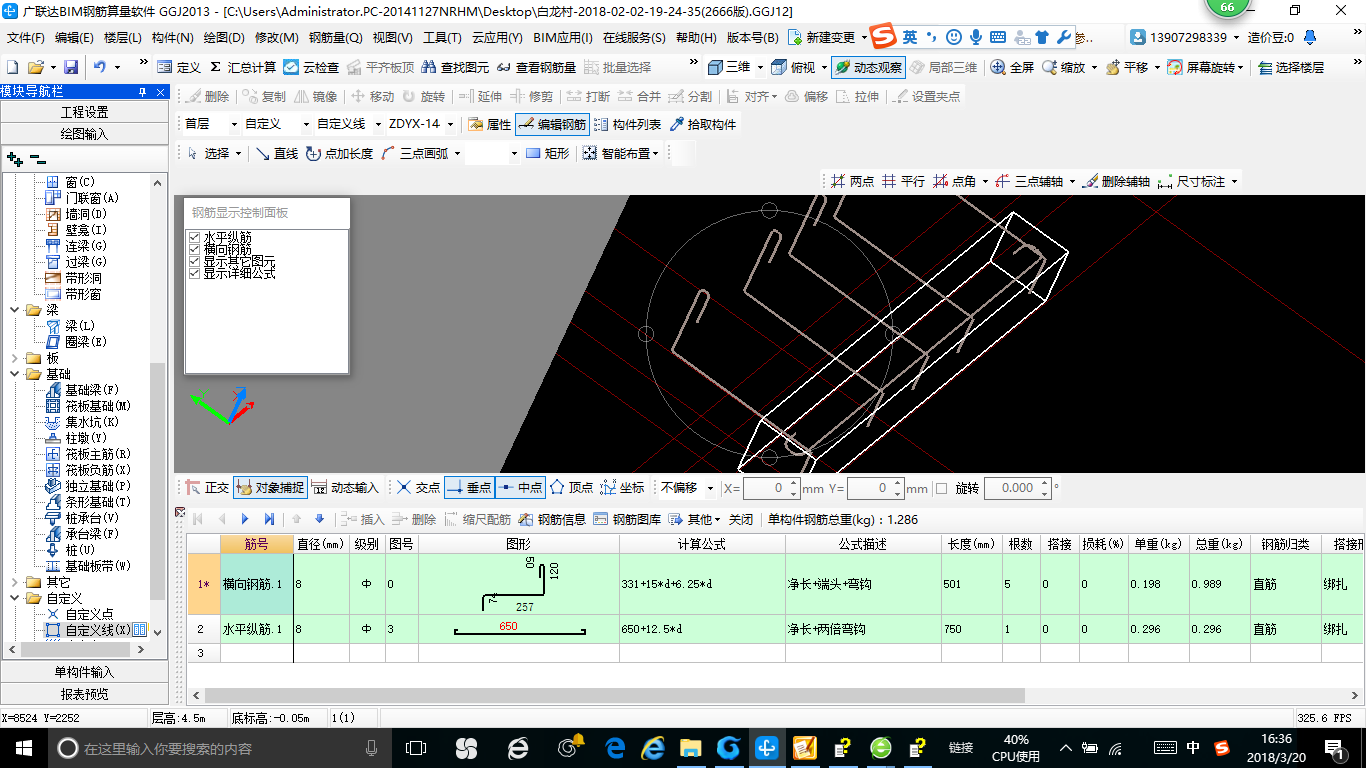Image resolution: width=1366 pixels, height=768 pixels.
Task: Open 查看钢筋量 view rebar quantity
Action: pos(537,67)
